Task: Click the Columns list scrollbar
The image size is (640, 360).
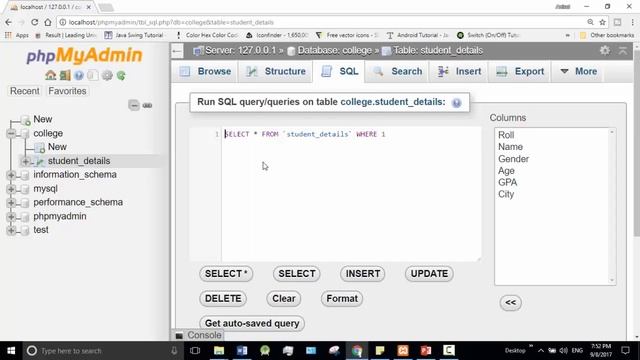Action: [611, 206]
